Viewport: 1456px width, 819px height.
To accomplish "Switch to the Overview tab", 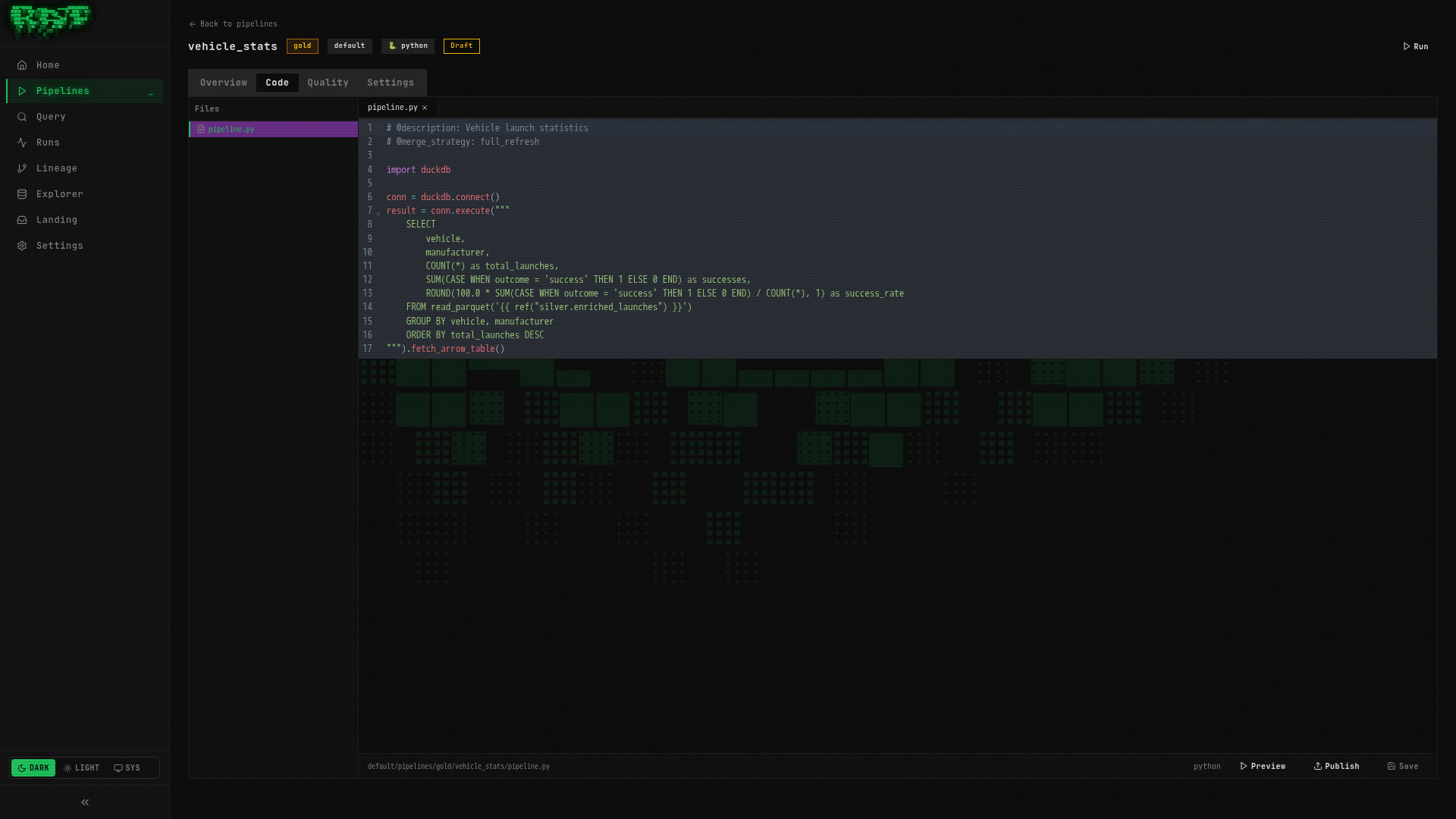I will (223, 82).
